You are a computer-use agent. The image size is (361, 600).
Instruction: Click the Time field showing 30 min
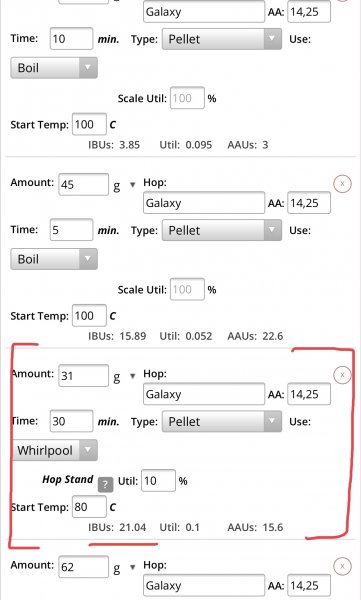point(71,421)
